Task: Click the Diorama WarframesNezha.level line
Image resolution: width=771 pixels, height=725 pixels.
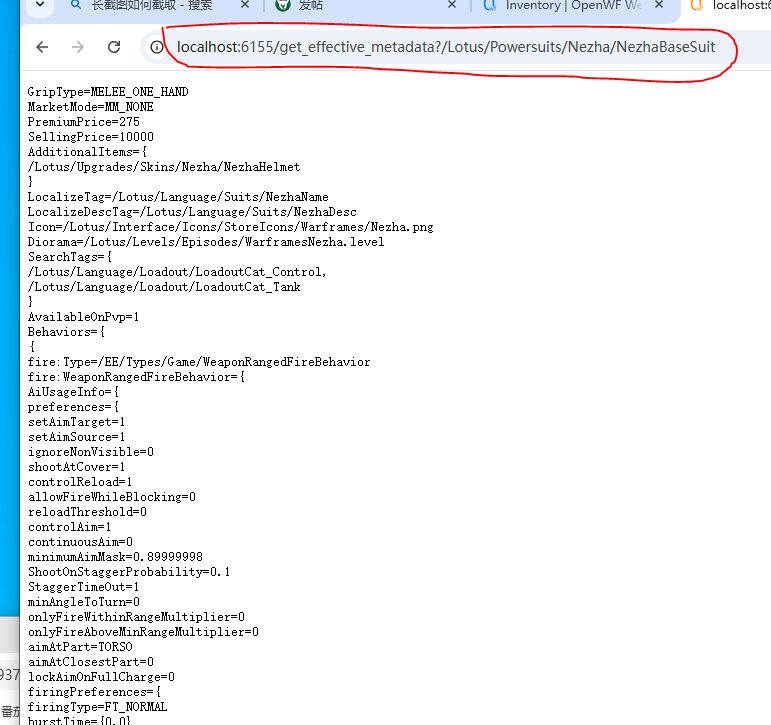Action: tap(205, 242)
